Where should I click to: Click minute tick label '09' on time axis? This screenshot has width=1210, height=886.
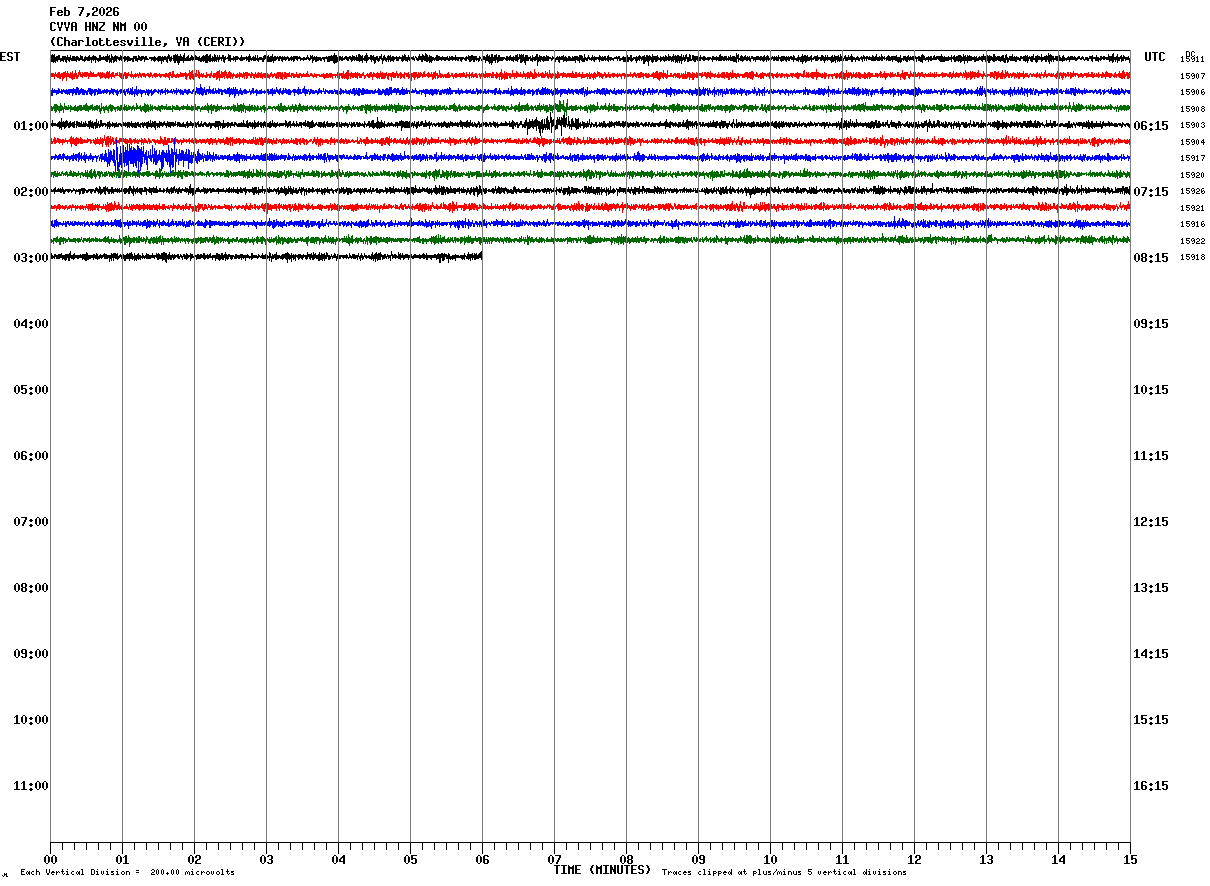pyautogui.click(x=698, y=860)
